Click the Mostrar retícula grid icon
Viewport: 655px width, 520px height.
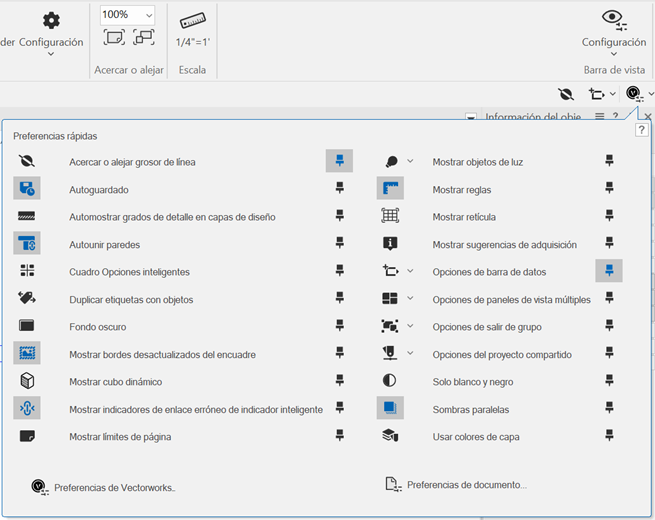click(390, 216)
